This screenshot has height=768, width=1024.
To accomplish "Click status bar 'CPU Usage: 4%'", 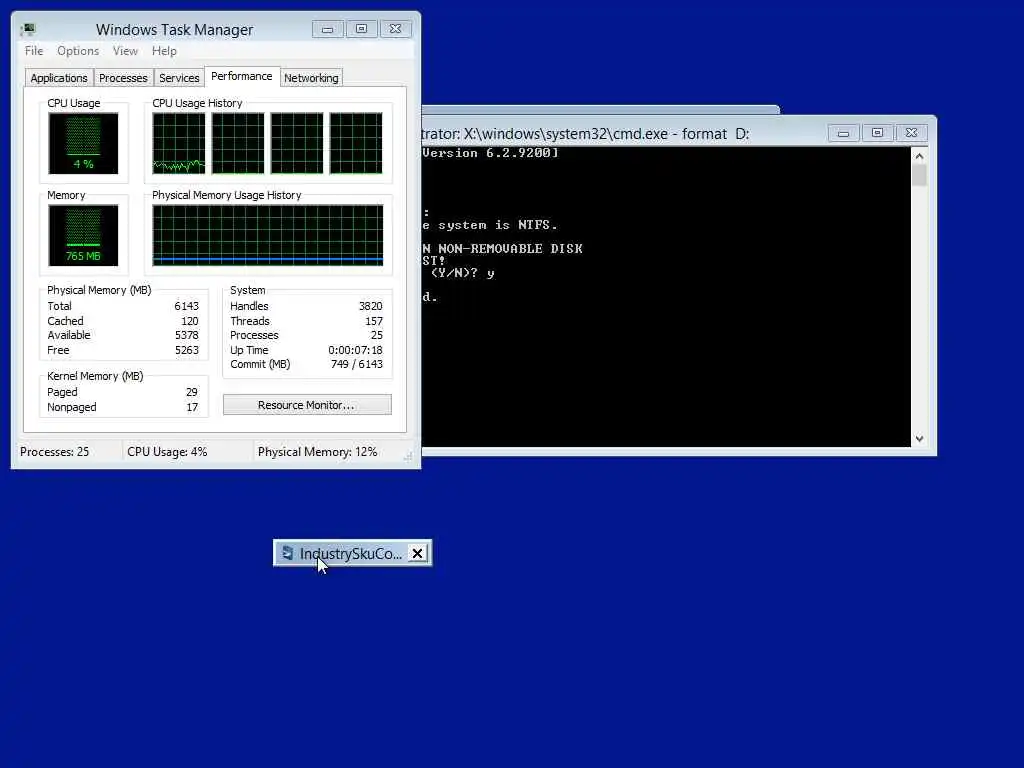I will (167, 452).
